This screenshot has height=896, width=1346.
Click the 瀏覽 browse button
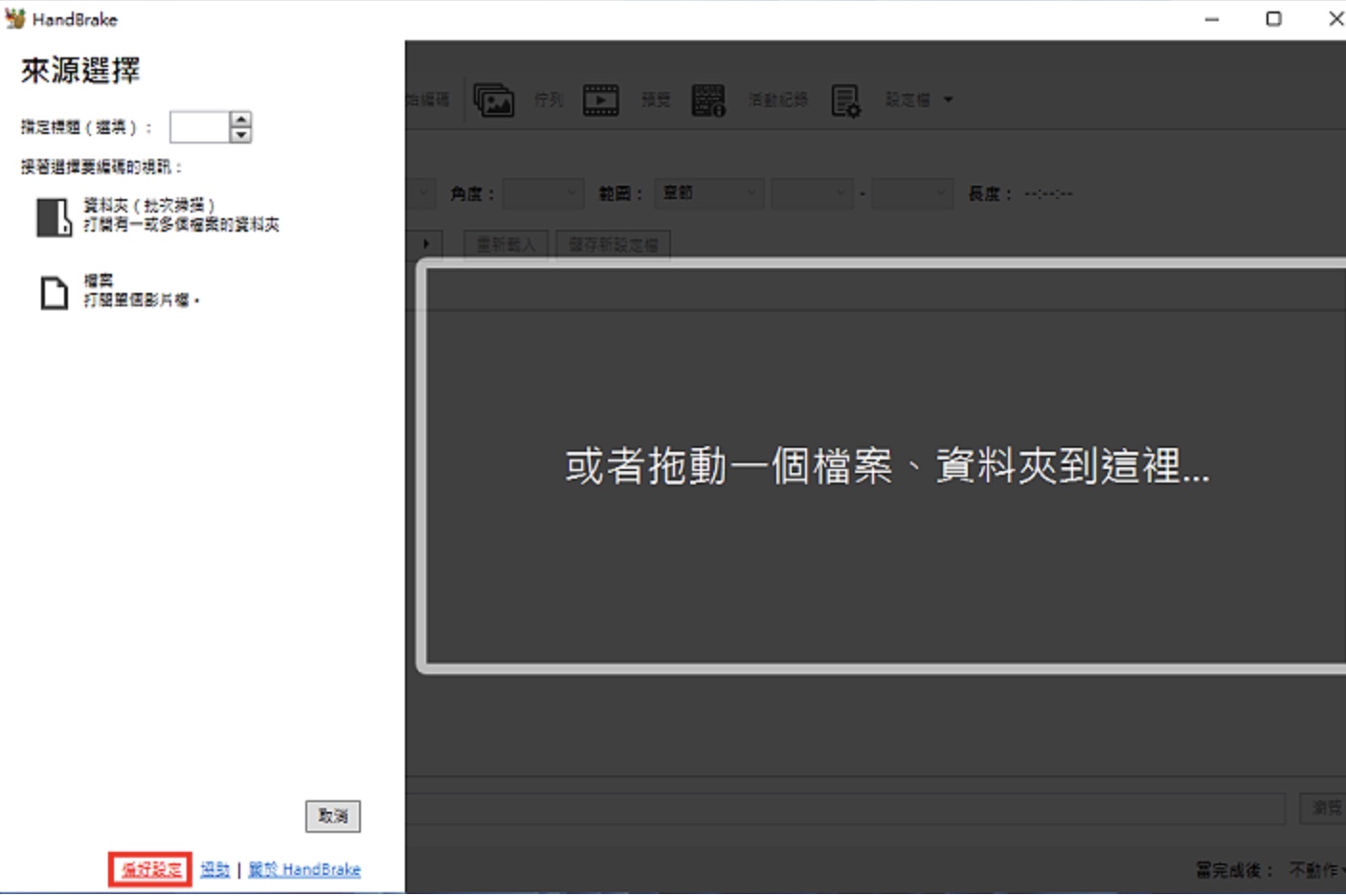(x=1324, y=809)
